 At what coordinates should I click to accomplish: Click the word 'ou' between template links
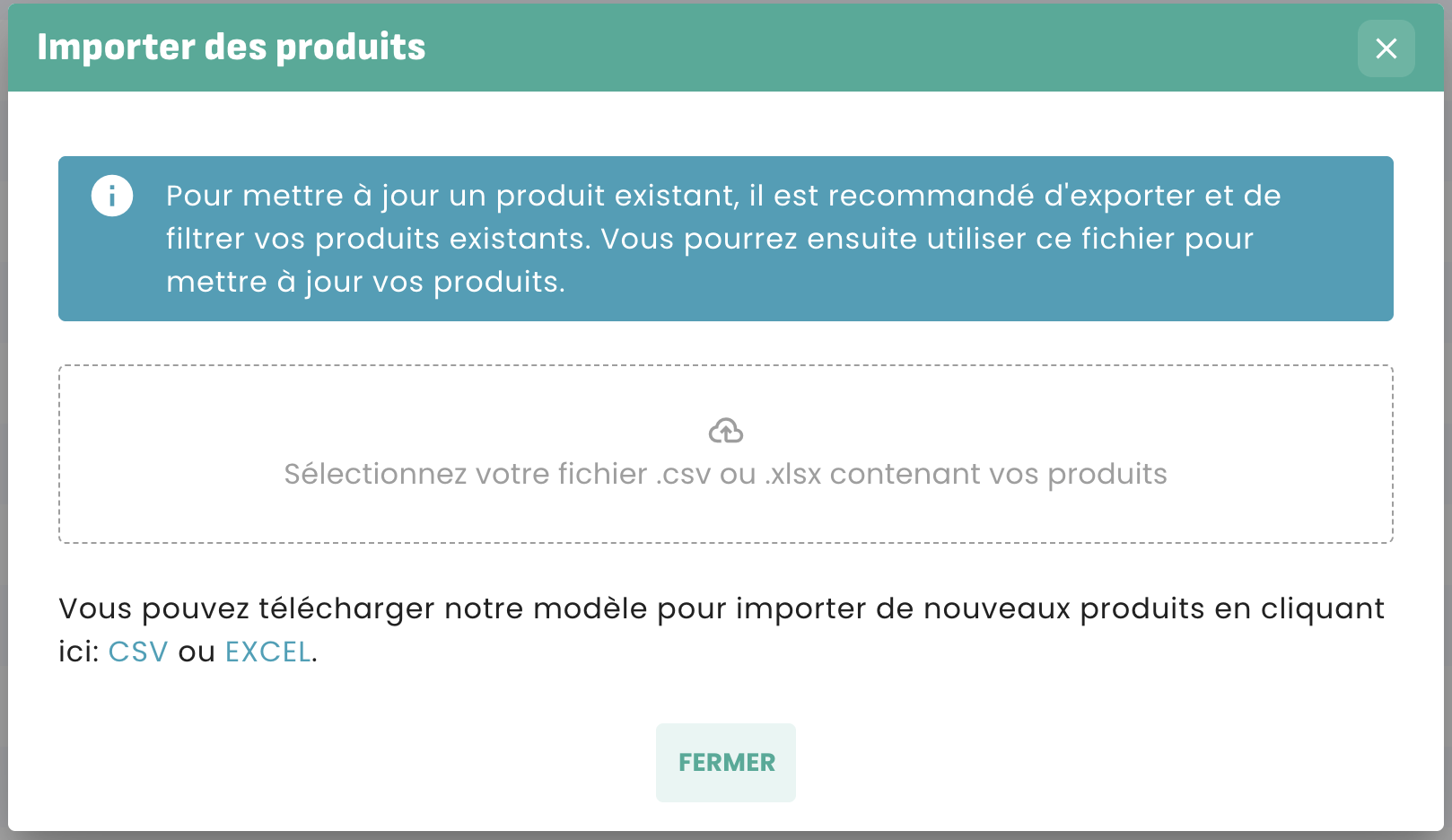[x=197, y=652]
